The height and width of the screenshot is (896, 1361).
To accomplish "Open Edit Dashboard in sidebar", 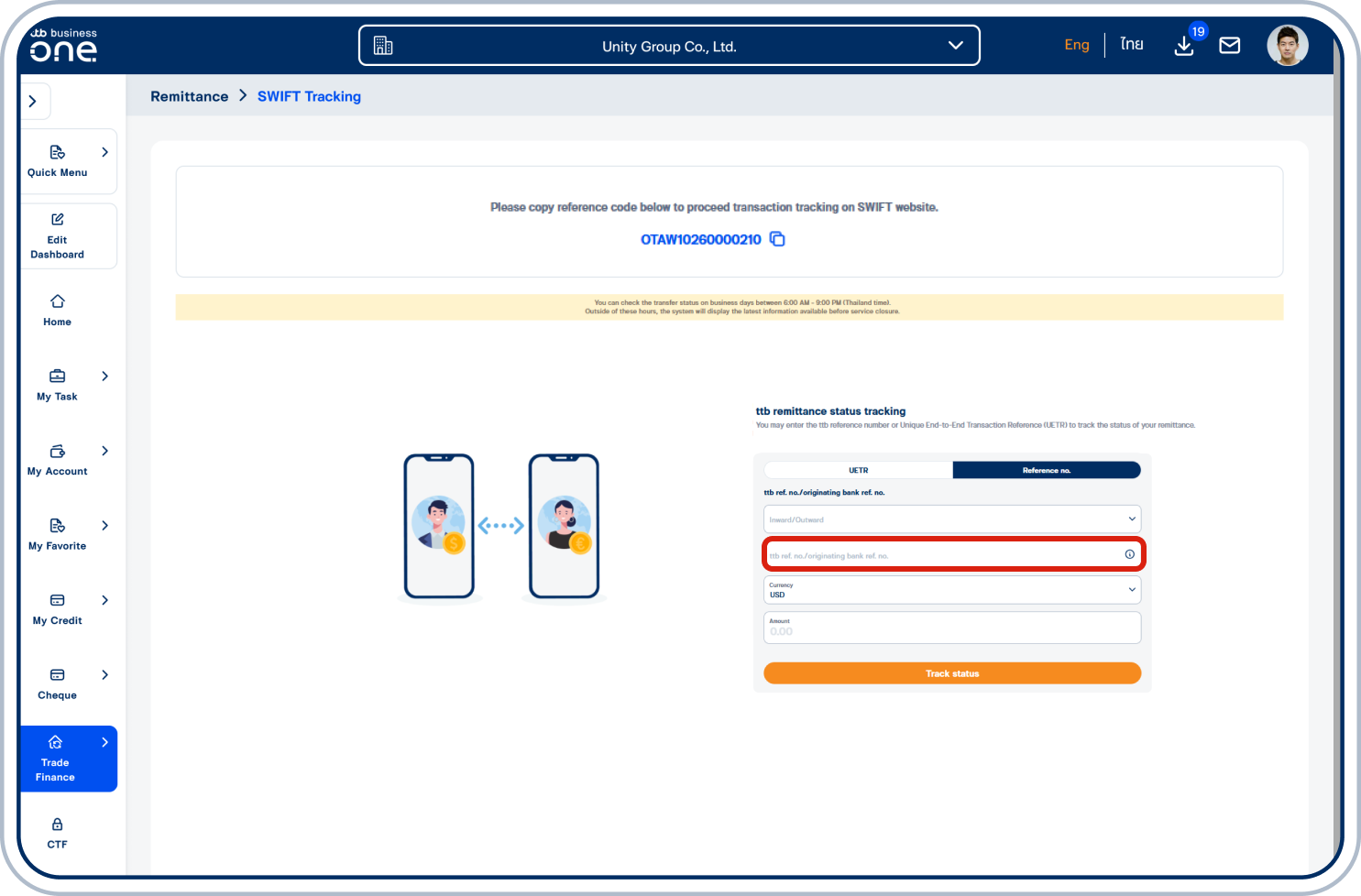I will [x=57, y=236].
